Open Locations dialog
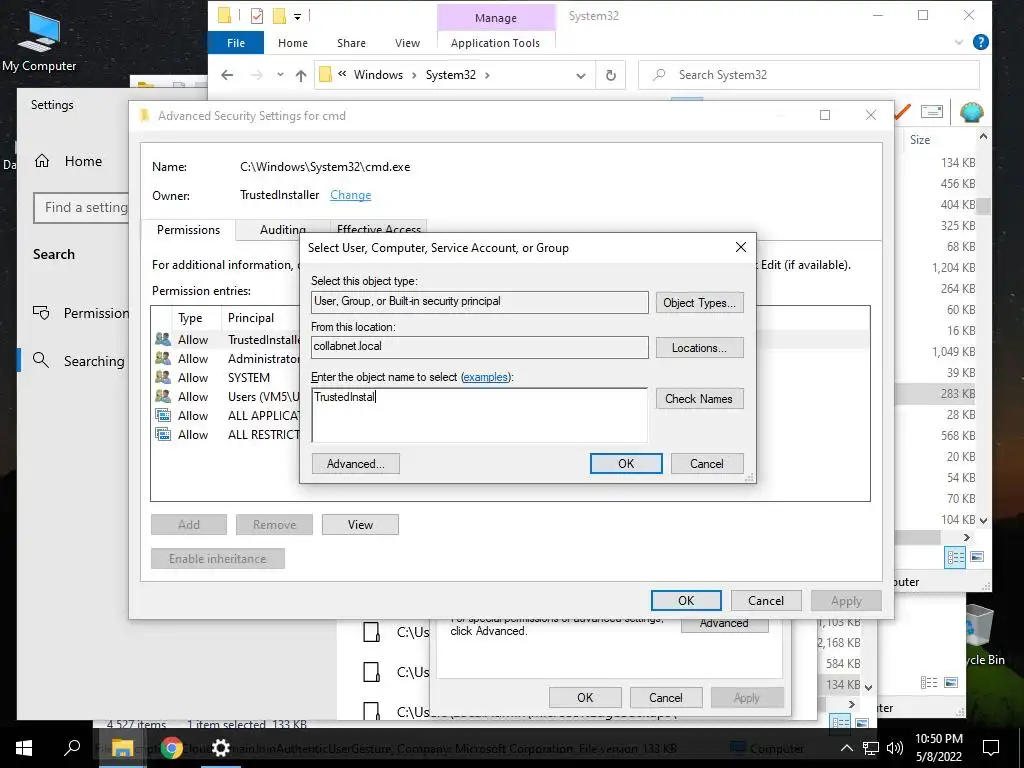Screen dimensions: 1024x768 click(699, 347)
